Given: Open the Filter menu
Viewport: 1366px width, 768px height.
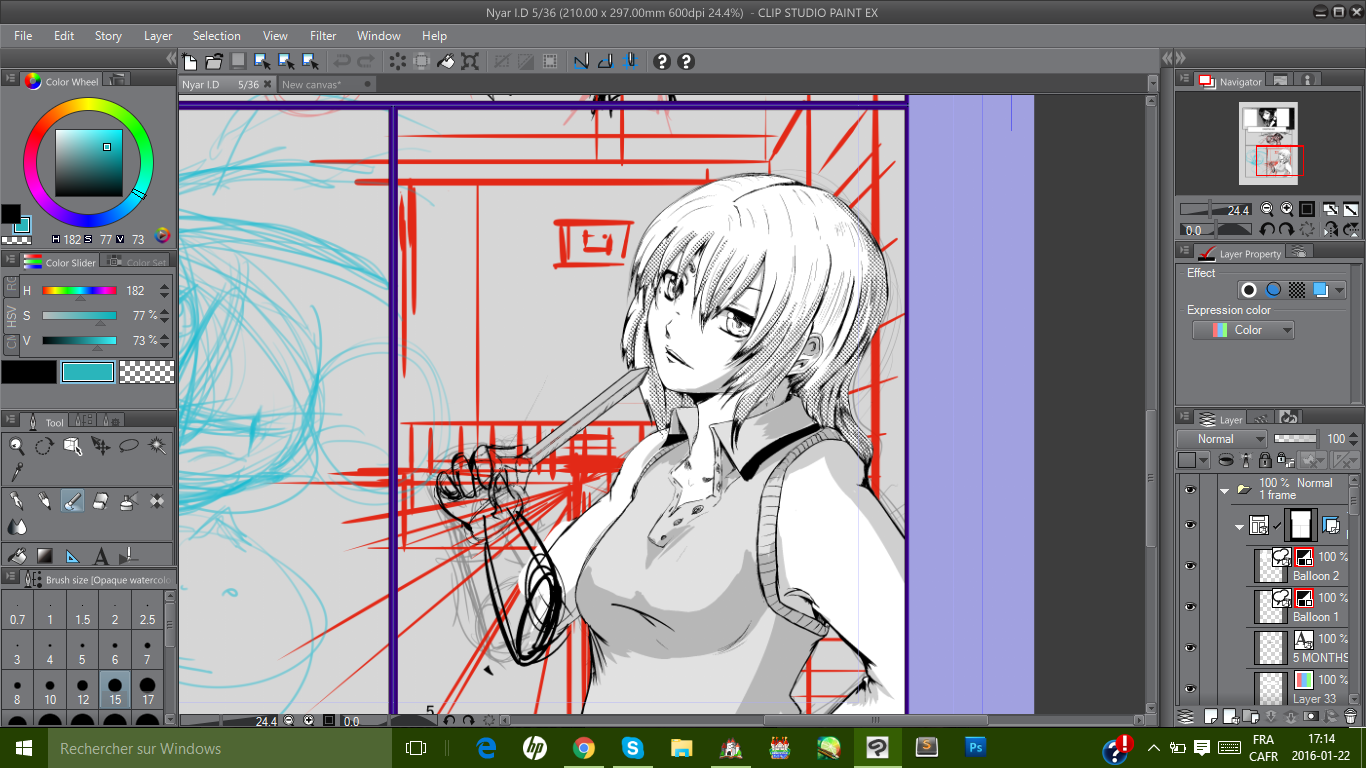Looking at the screenshot, I should pyautogui.click(x=323, y=35).
